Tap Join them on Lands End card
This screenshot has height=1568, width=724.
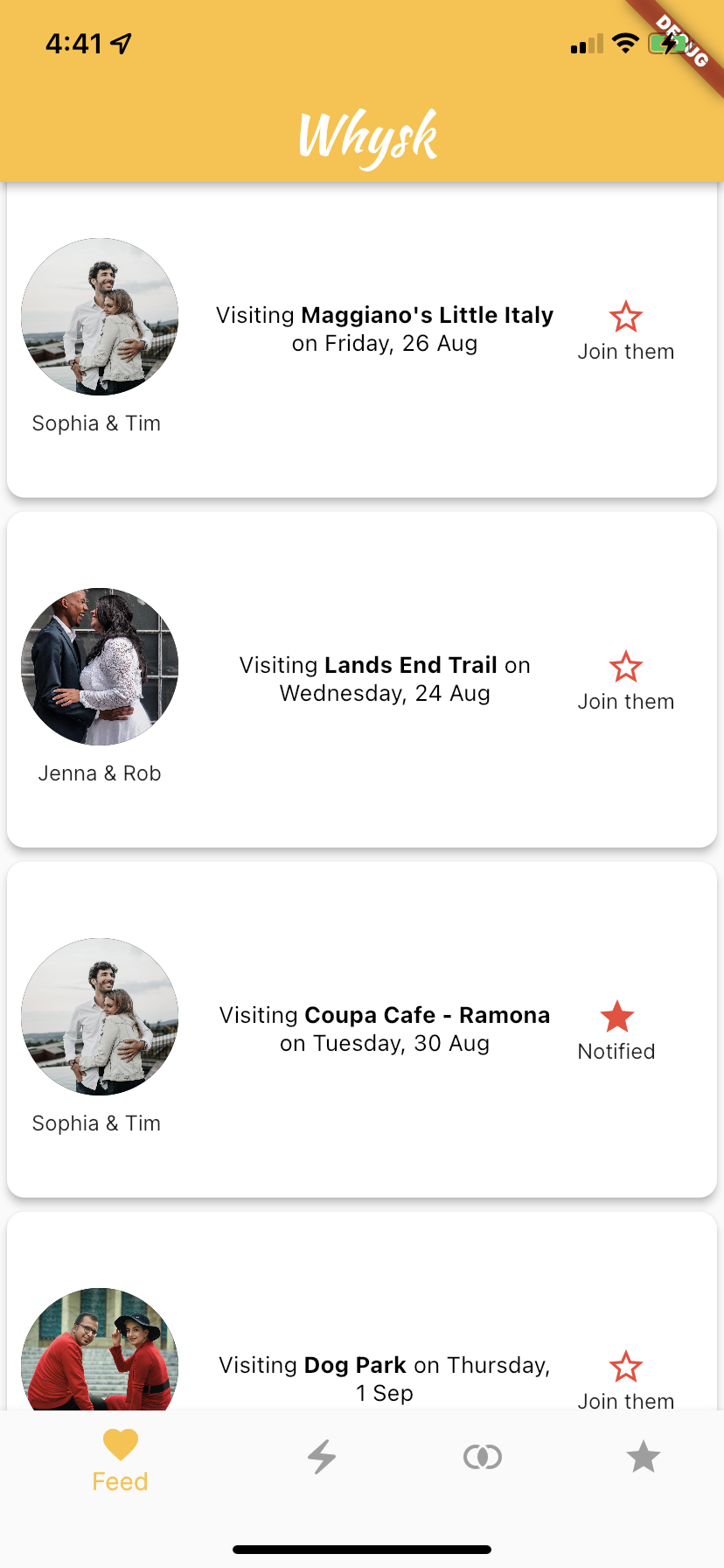(x=626, y=702)
